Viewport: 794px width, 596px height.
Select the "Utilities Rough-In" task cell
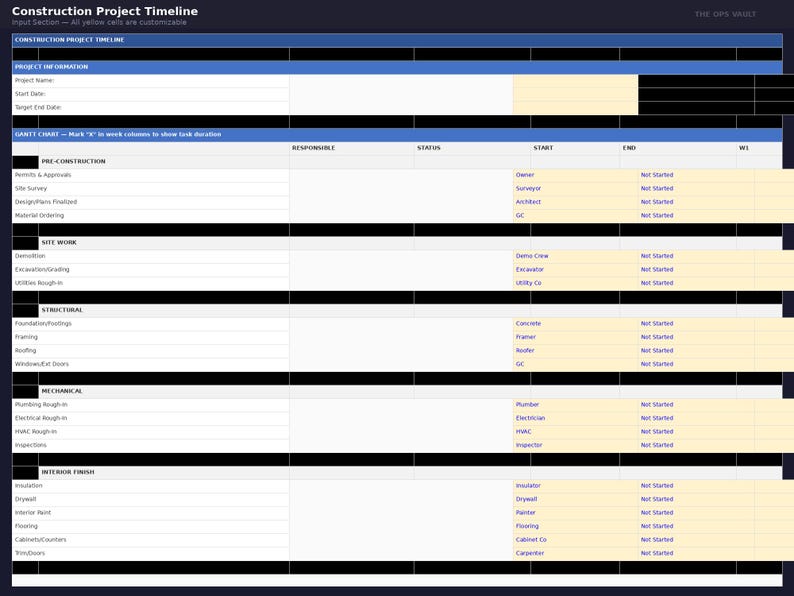click(x=150, y=284)
